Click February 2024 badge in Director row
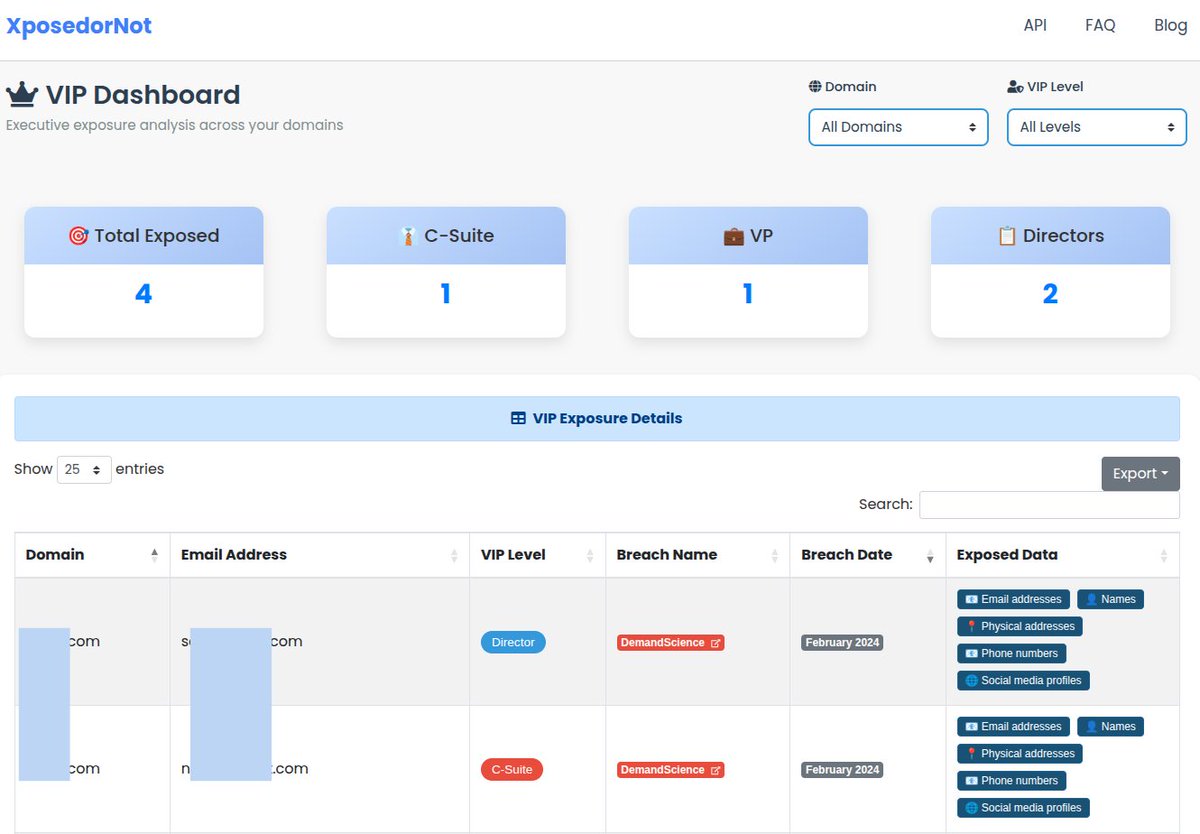This screenshot has height=834, width=1200. tap(842, 642)
